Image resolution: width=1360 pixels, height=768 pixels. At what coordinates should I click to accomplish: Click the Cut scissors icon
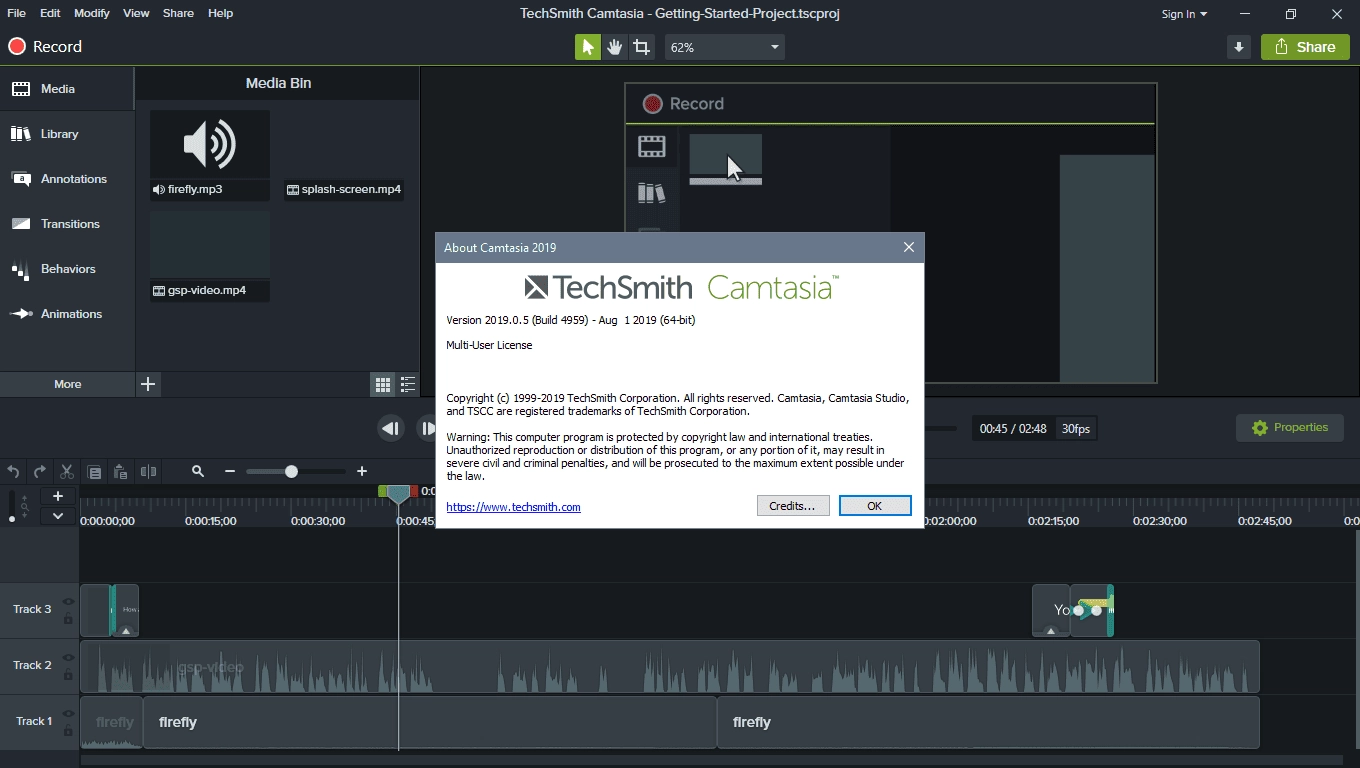point(67,471)
